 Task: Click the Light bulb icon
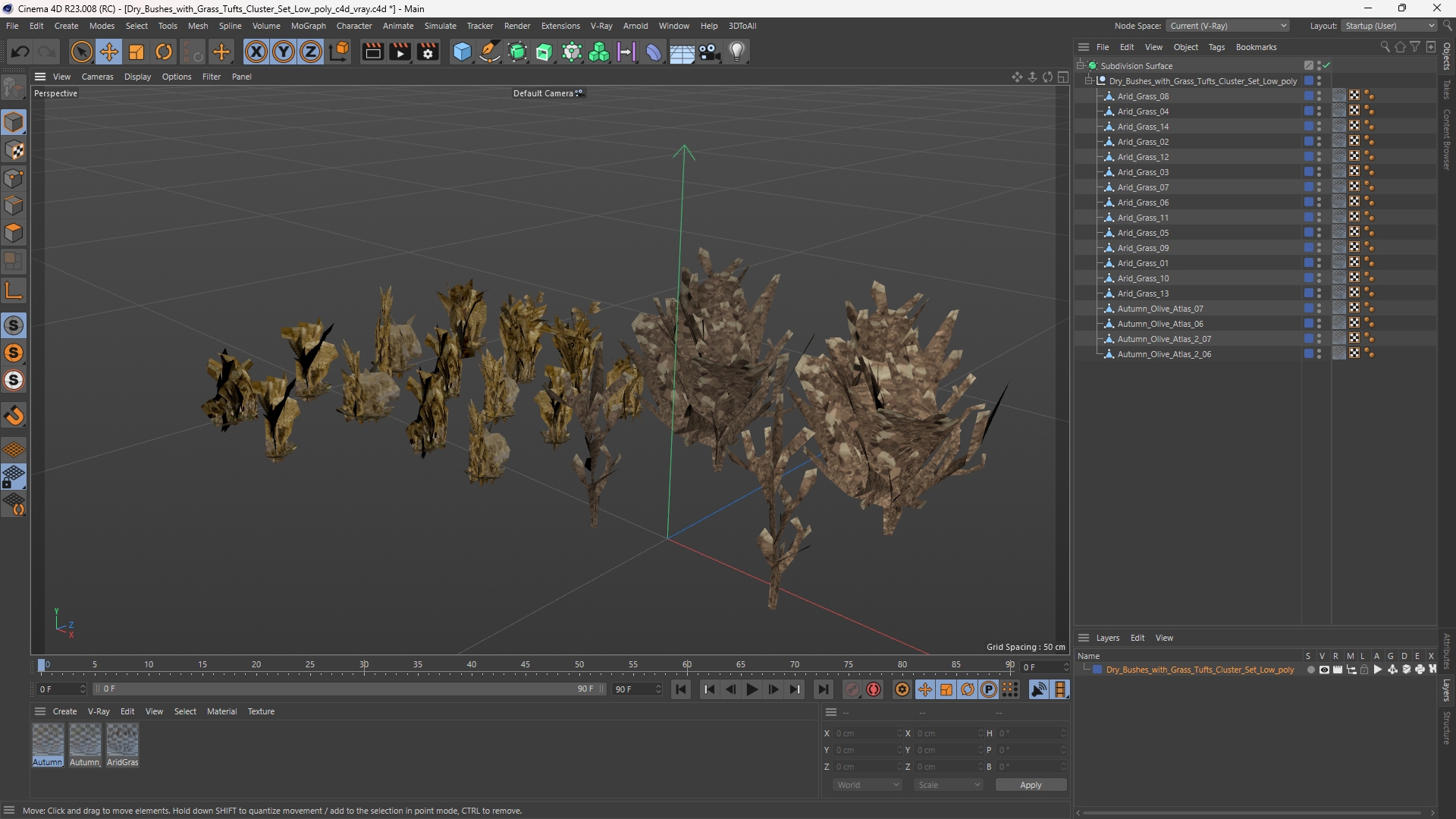click(737, 52)
